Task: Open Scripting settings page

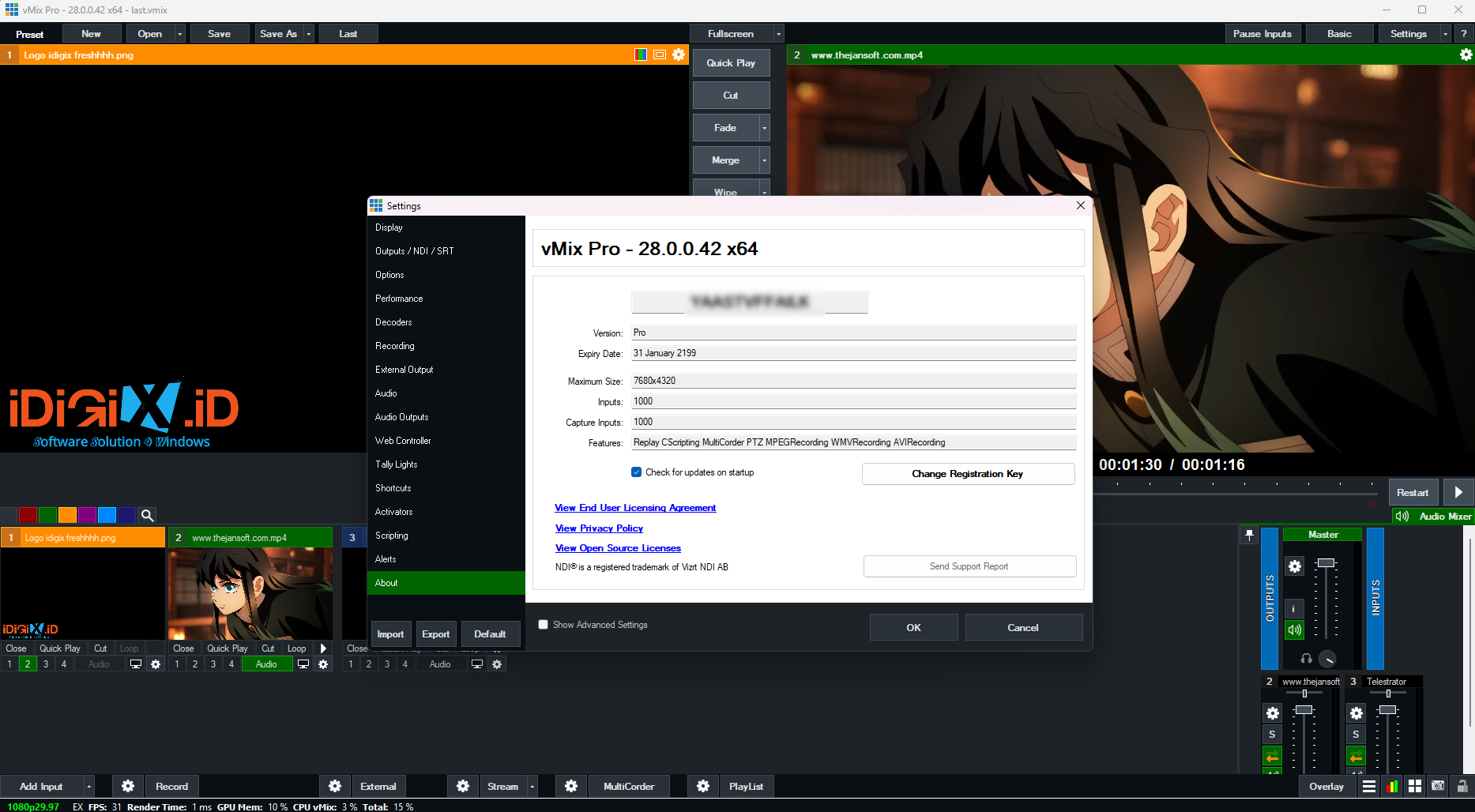Action: point(446,536)
